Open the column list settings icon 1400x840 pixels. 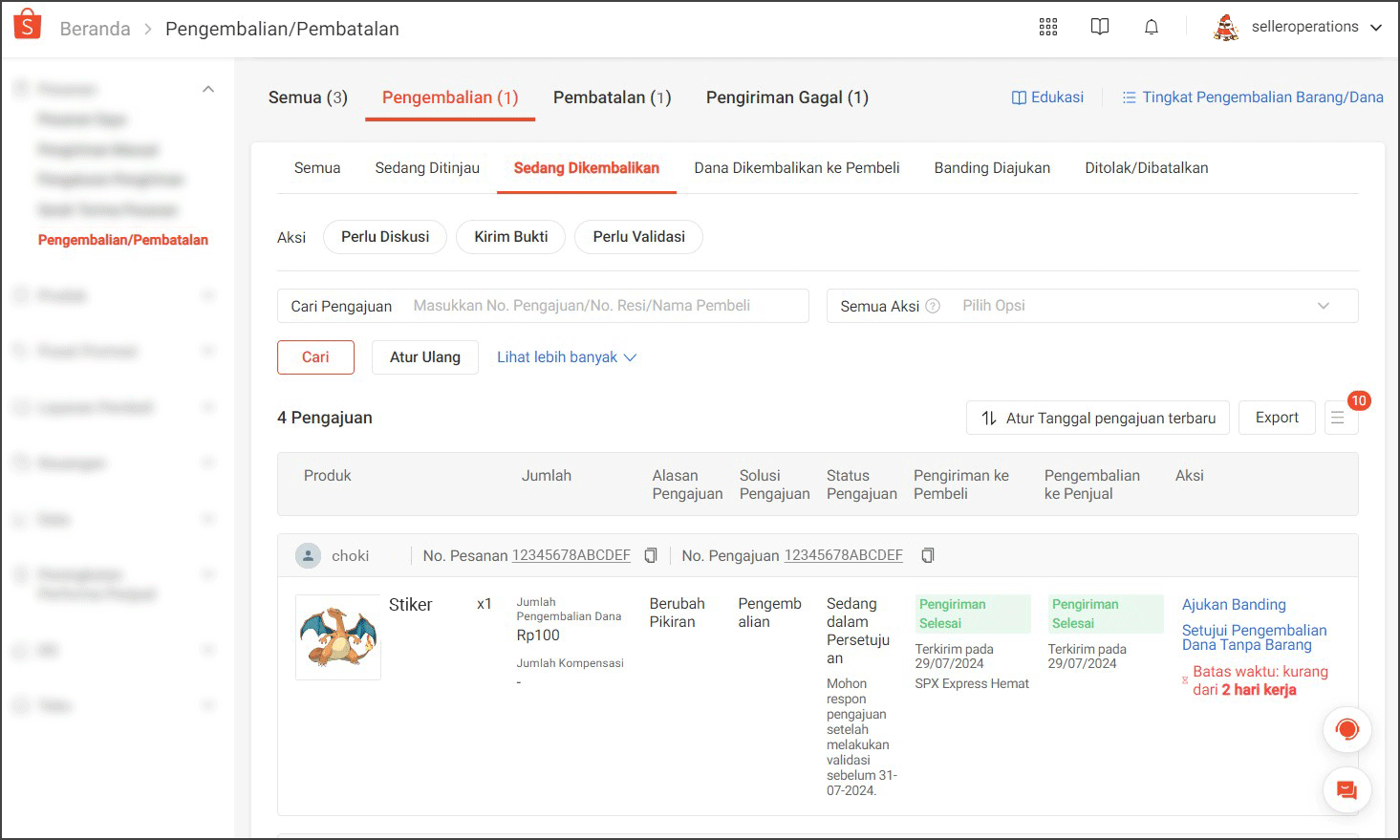tap(1338, 418)
